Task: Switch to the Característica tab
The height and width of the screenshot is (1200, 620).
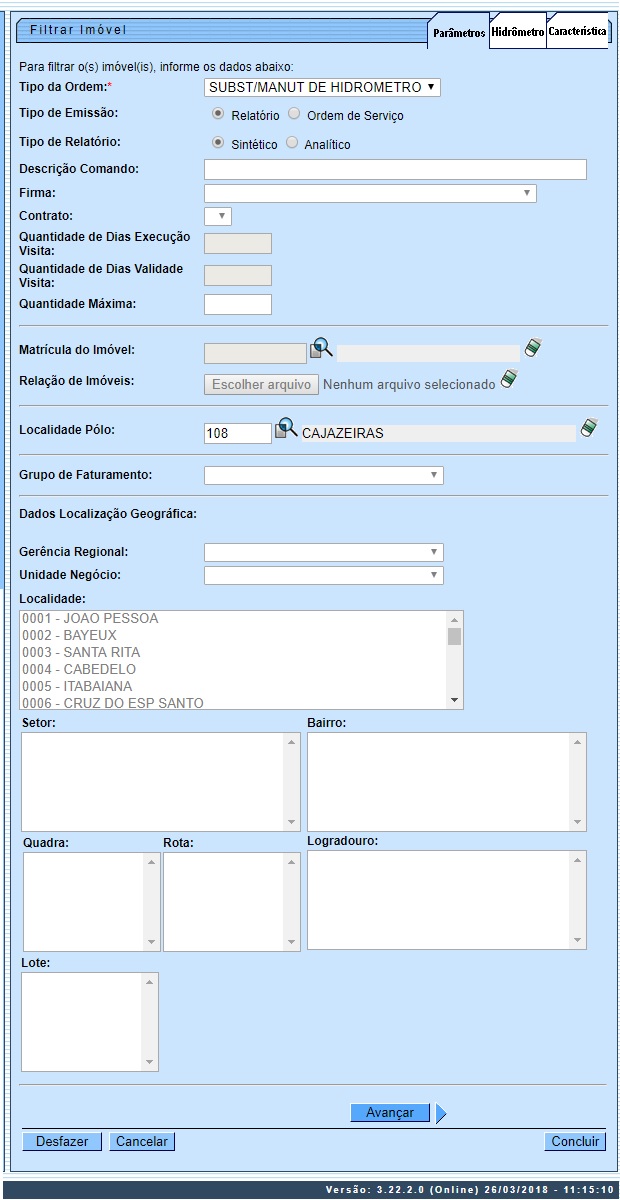Action: (x=577, y=32)
